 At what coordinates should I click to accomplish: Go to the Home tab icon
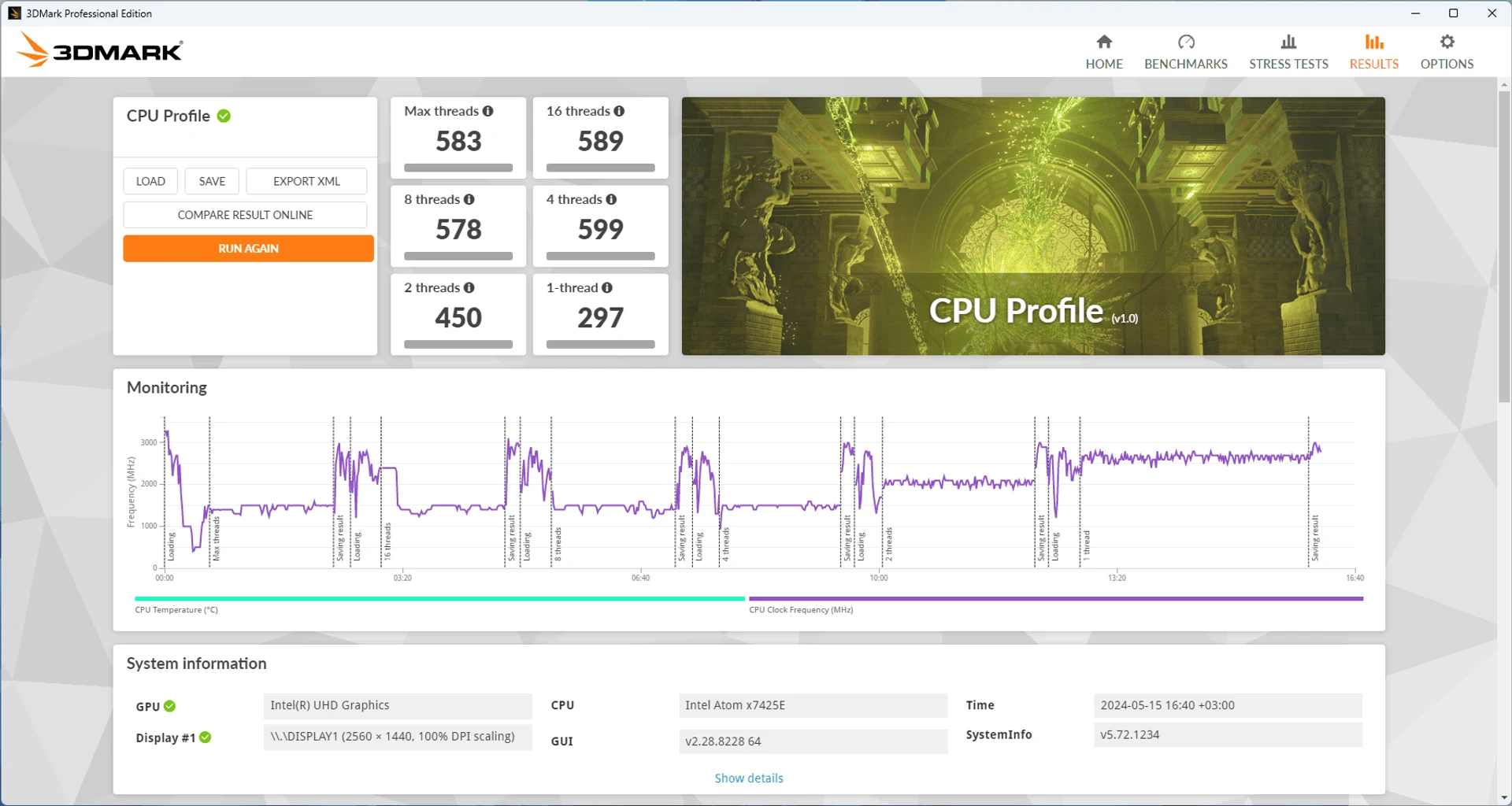(x=1104, y=42)
